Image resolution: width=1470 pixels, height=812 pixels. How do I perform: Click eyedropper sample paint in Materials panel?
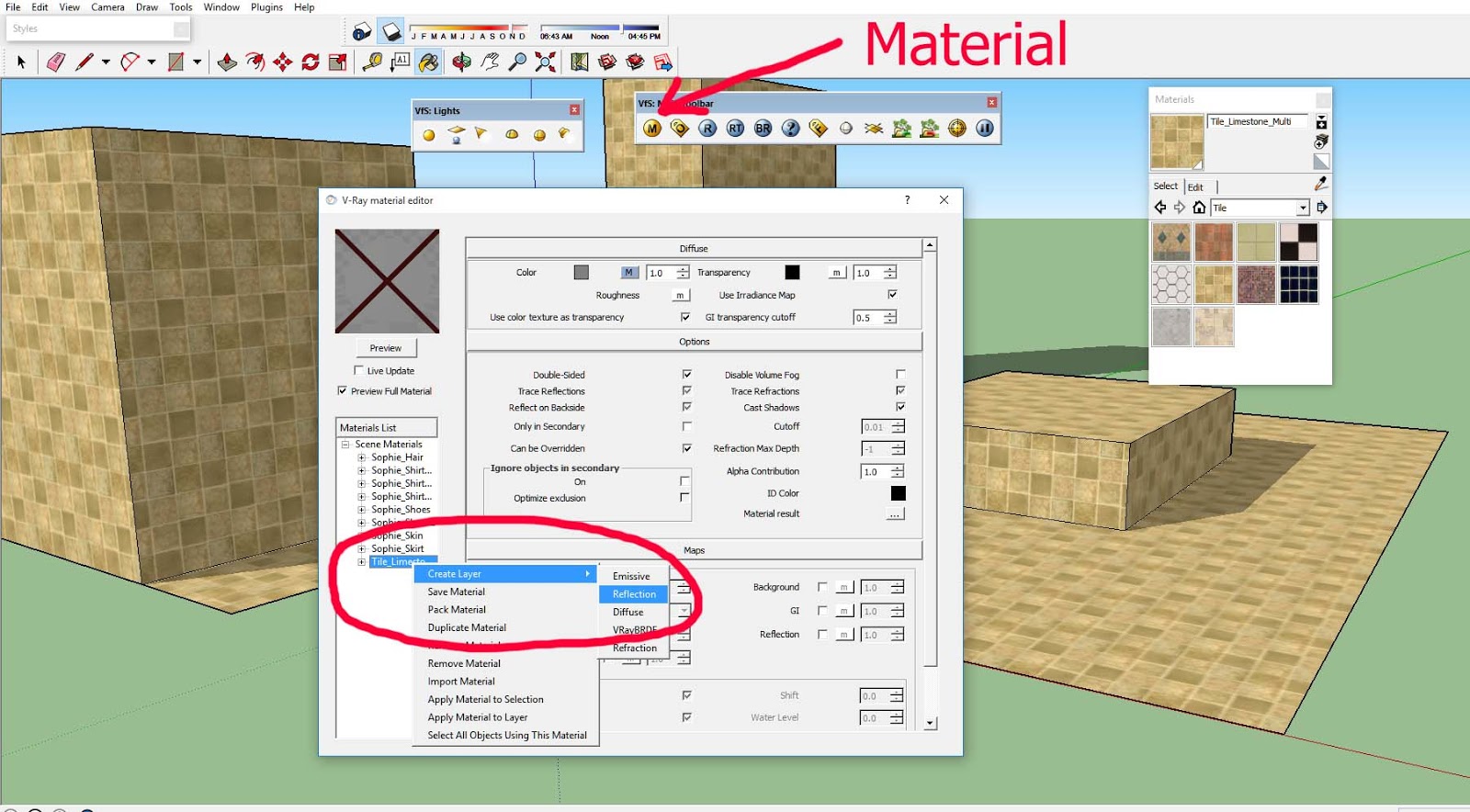[x=1321, y=184]
